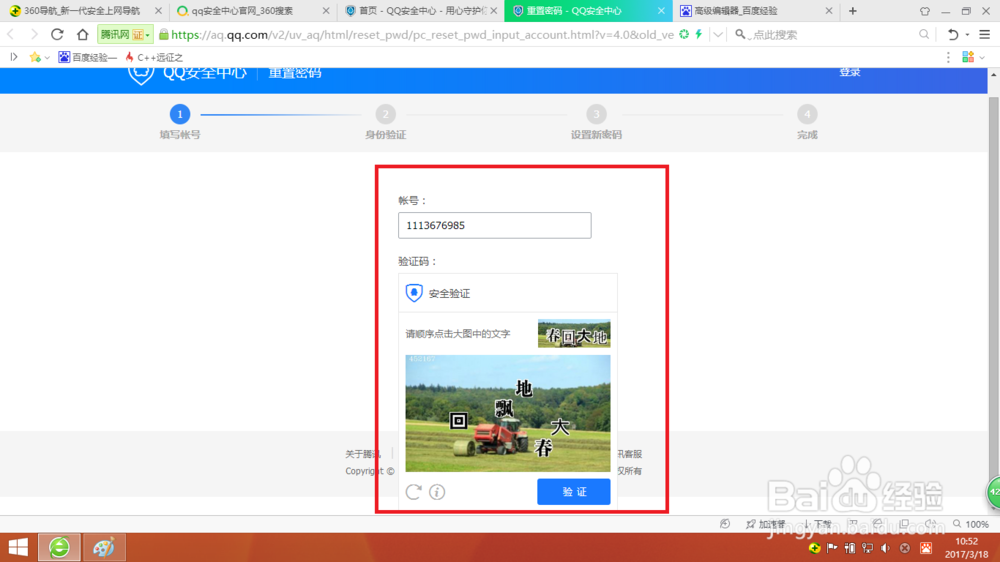The width and height of the screenshot is (1000, 562).
Task: Click the 登录 link in header
Action: pos(849,72)
